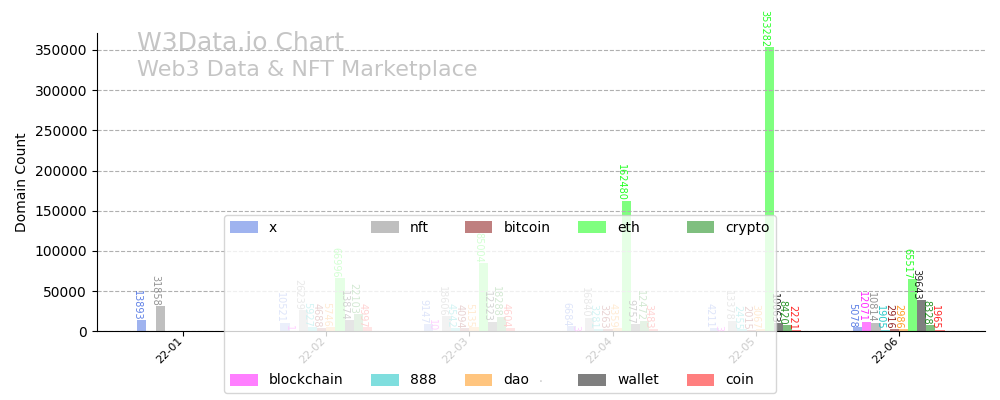This screenshot has width=1000, height=400.
Task: Select the crypto legend swatch
Action: pyautogui.click(x=701, y=227)
